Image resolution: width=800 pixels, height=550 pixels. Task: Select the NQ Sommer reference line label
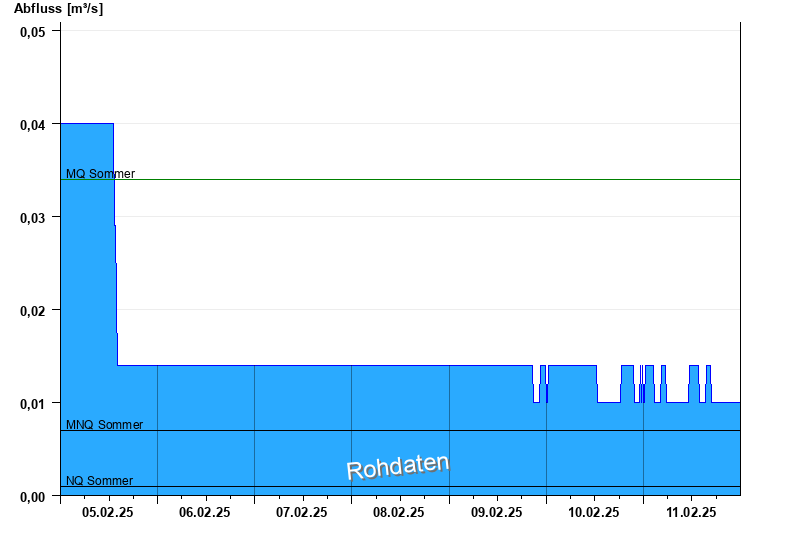pos(99,481)
